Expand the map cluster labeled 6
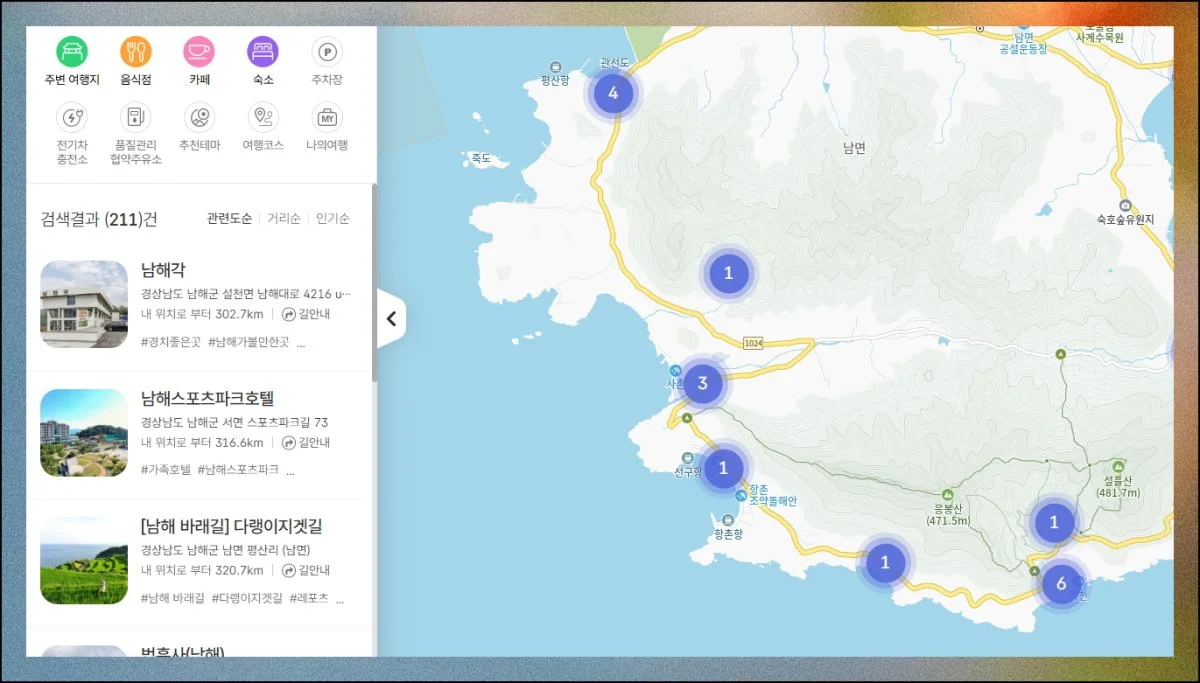Screen dimensions: 1200x683 pos(1061,584)
